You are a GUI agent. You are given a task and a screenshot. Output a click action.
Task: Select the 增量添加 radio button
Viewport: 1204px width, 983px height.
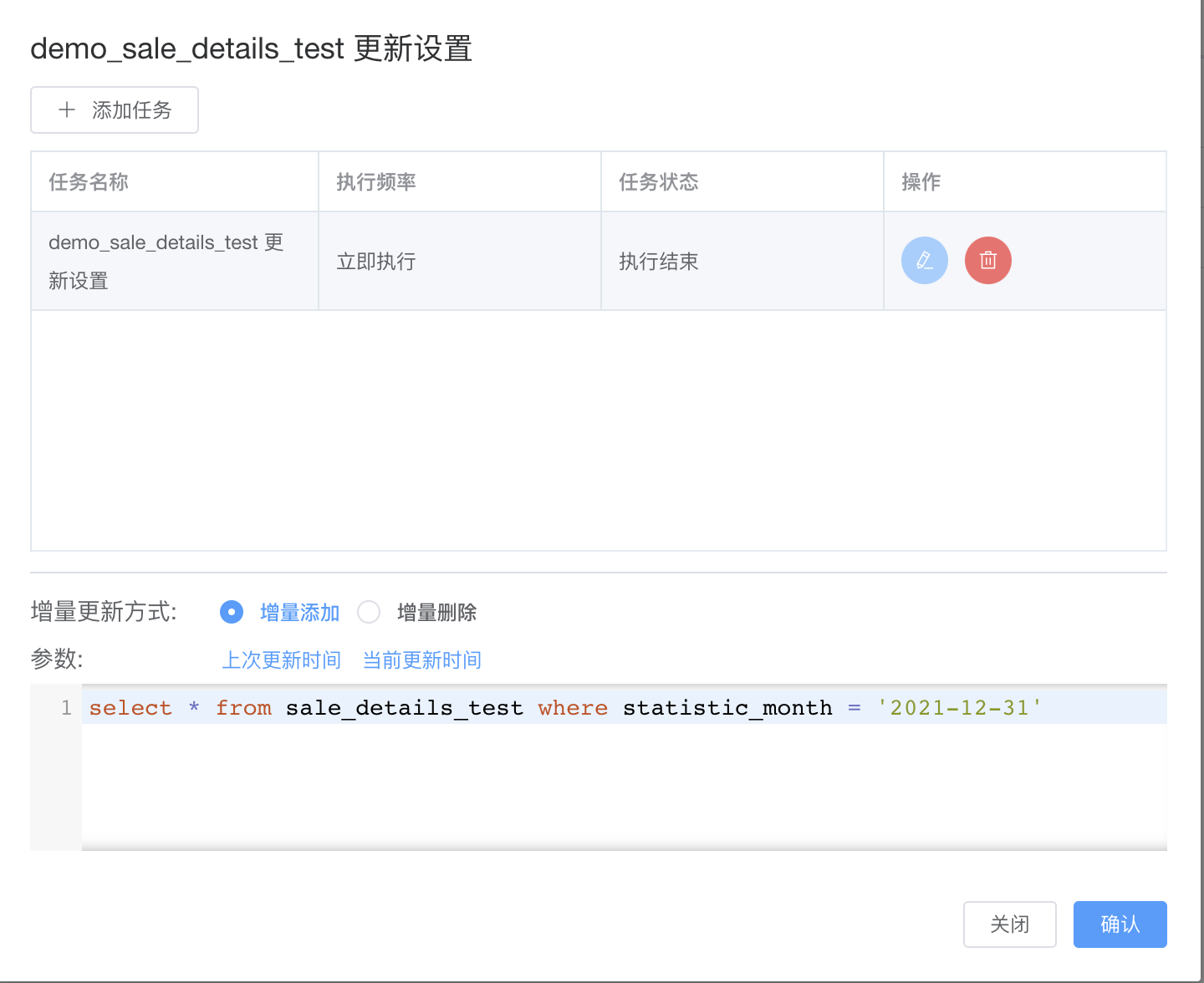231,612
